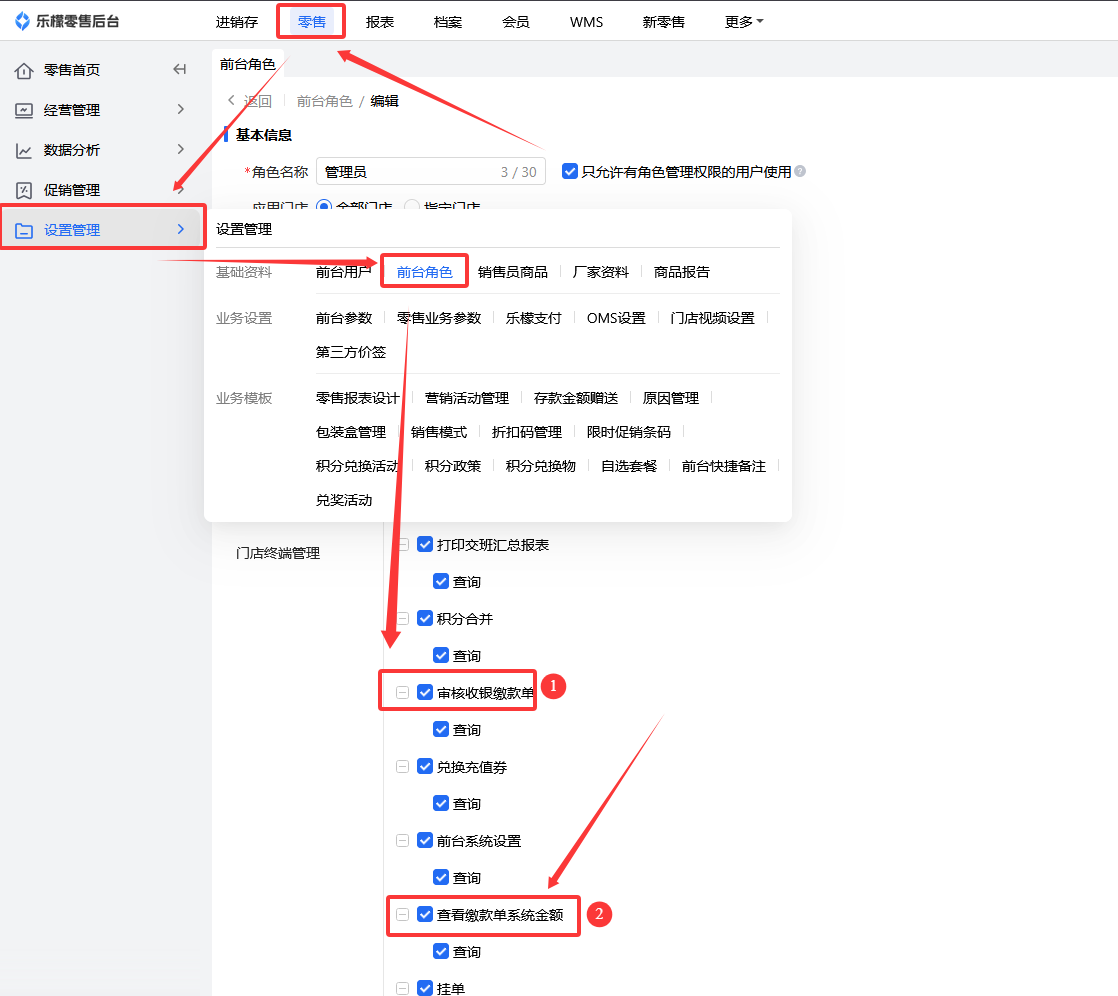Uncheck 查询 under 查看缴款单系统金额
Image resolution: width=1118 pixels, height=996 pixels.
pos(441,951)
